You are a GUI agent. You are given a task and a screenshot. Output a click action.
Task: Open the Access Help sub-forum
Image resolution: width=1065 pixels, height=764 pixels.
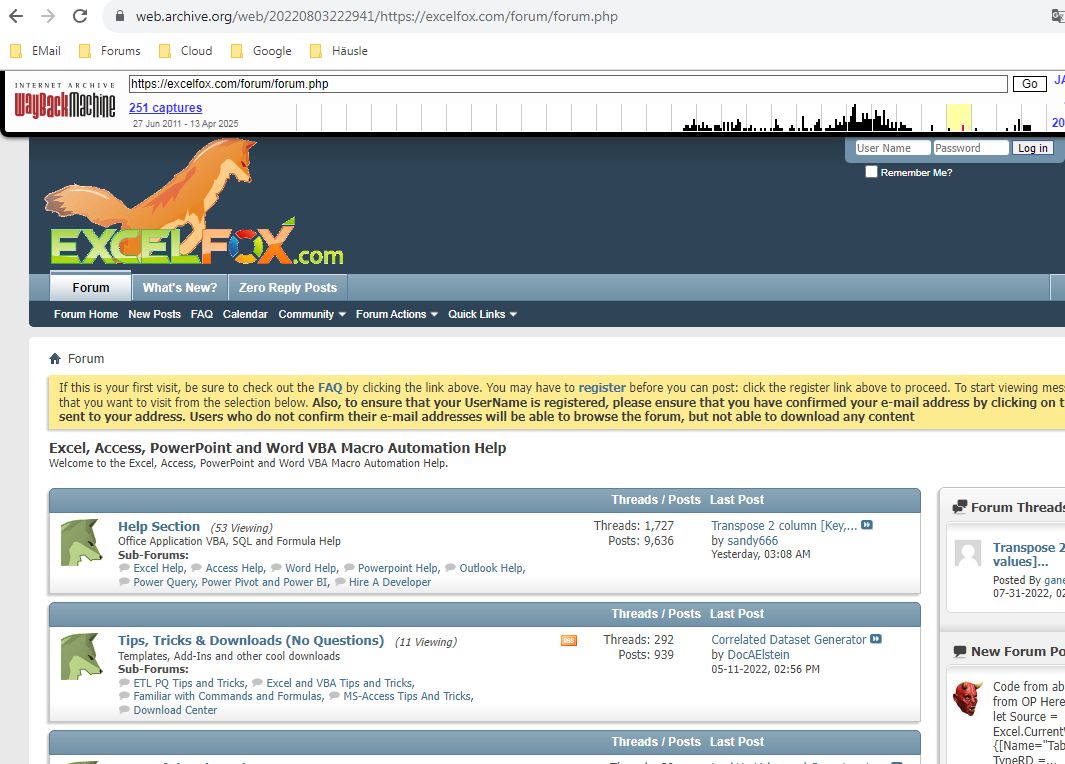[x=235, y=568]
